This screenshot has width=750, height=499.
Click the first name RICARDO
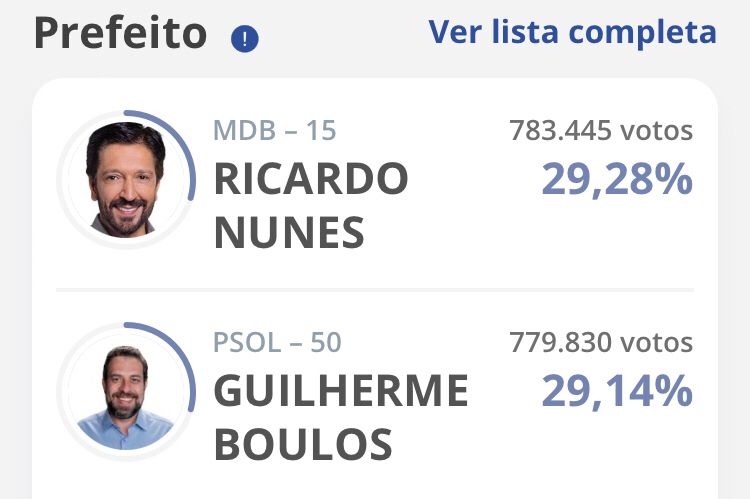(311, 178)
